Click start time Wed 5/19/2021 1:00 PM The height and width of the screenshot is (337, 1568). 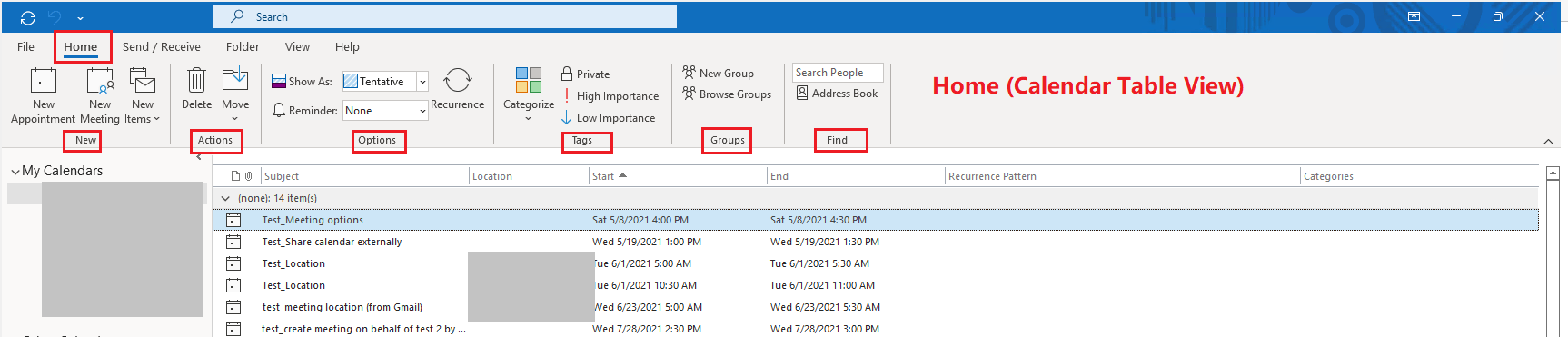[647, 242]
